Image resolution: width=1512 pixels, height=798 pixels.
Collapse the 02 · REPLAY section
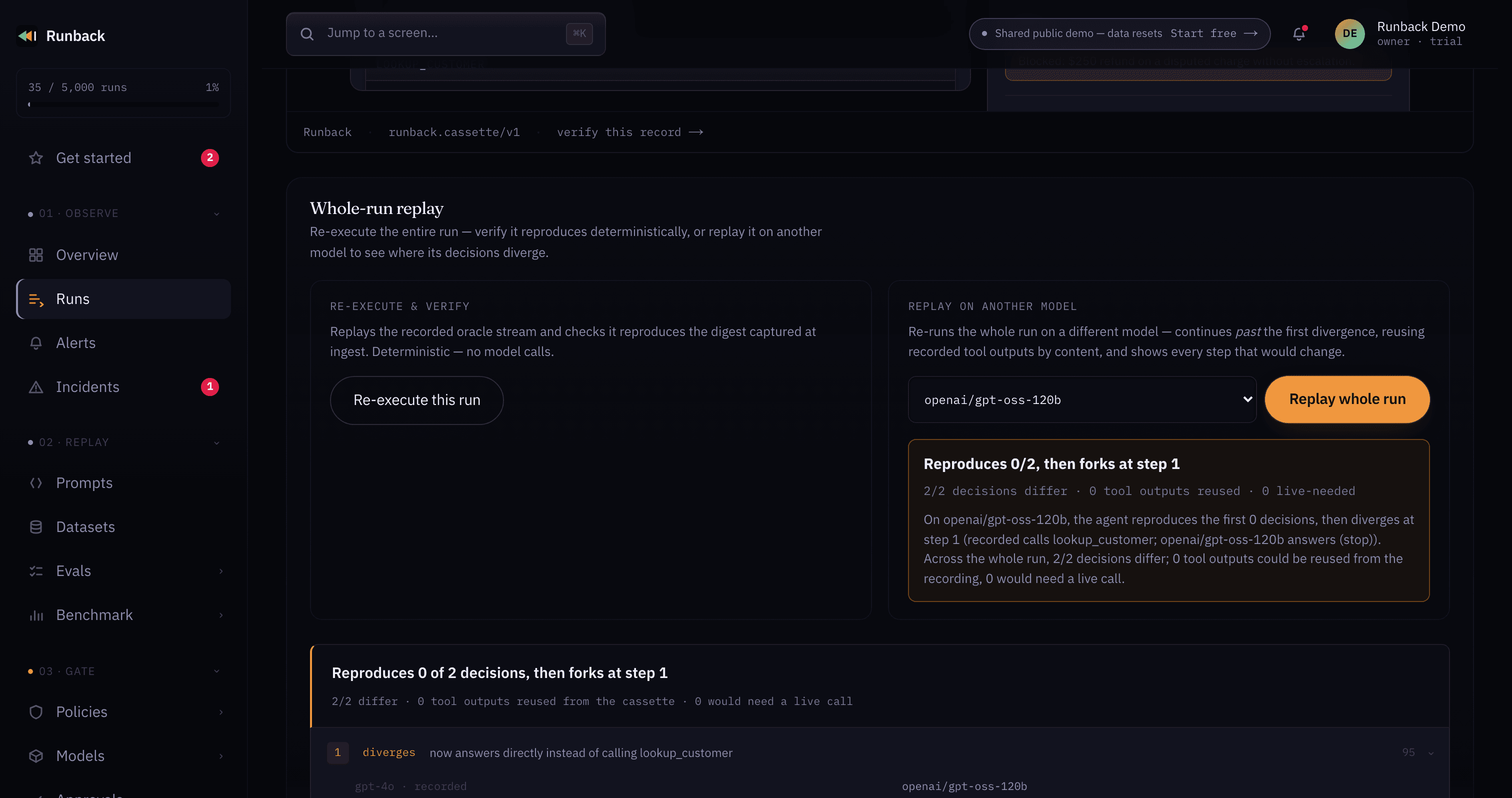[216, 442]
